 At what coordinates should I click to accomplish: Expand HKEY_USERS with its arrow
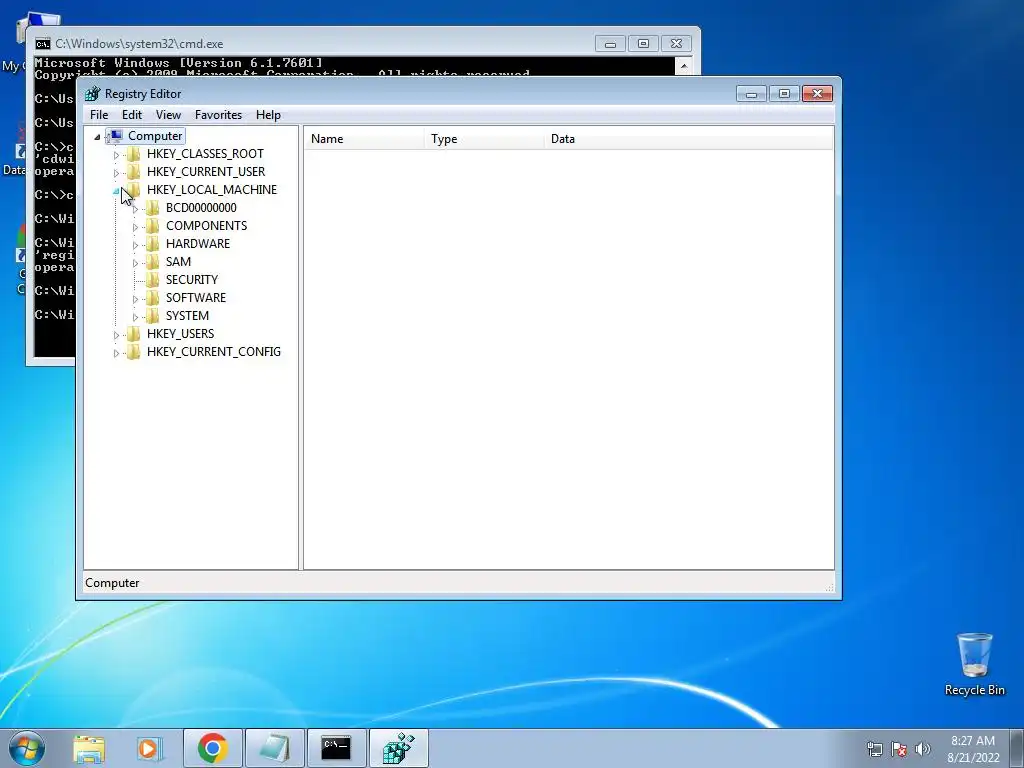click(x=116, y=335)
